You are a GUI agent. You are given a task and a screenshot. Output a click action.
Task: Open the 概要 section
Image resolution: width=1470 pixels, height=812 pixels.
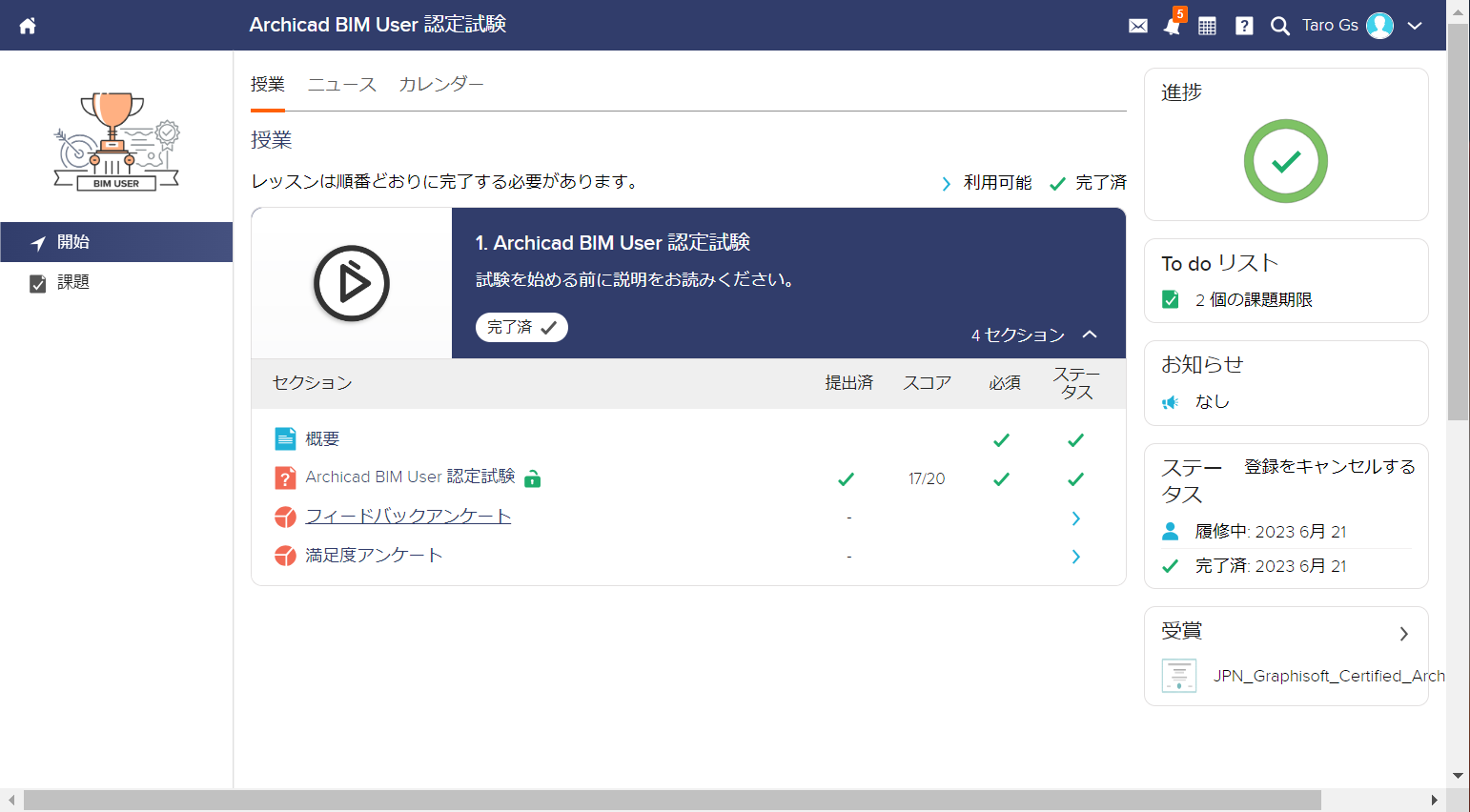pos(322,439)
